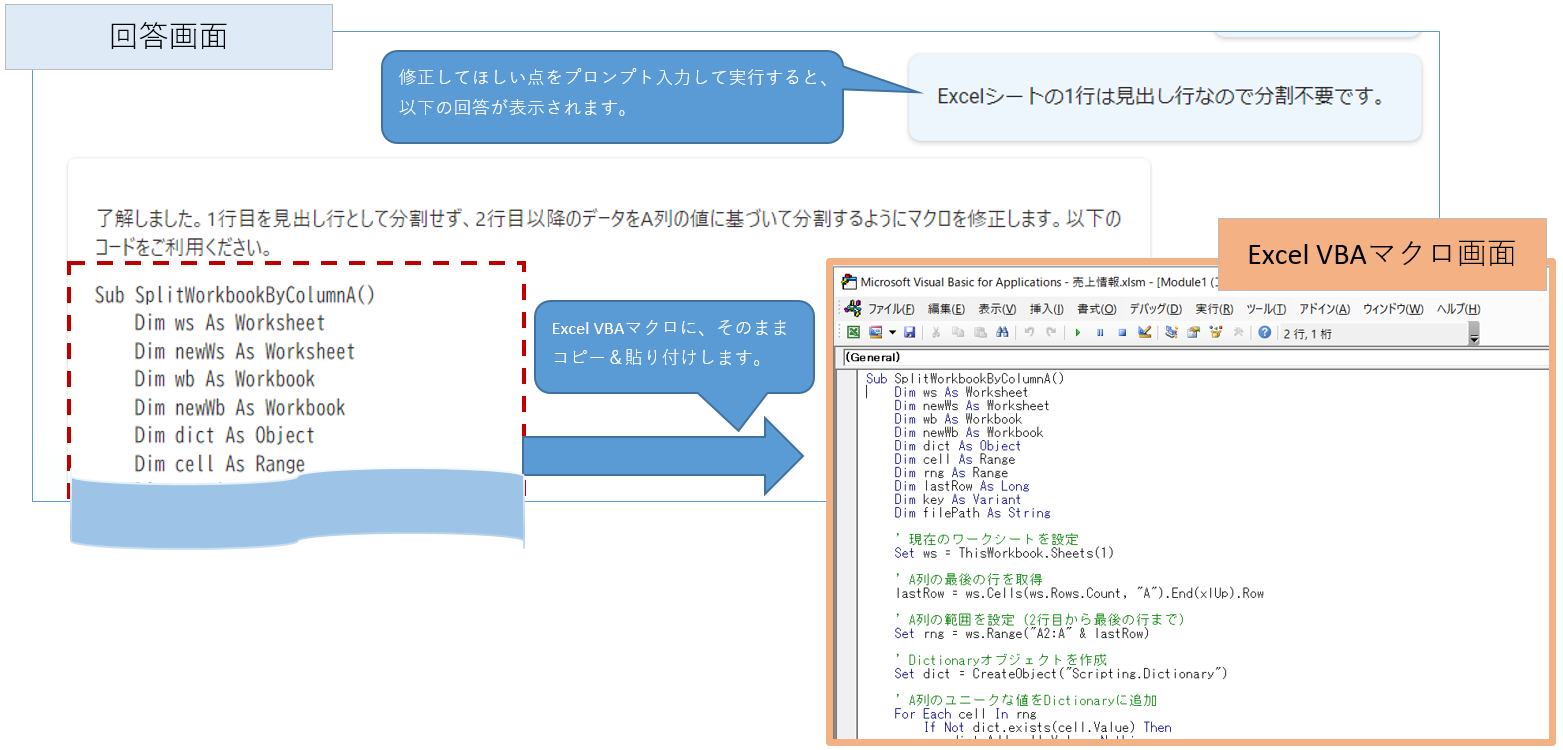Viewport: 1563px width, 750px height.
Task: Open the Project Explorer from the toolbar
Action: 1171,332
